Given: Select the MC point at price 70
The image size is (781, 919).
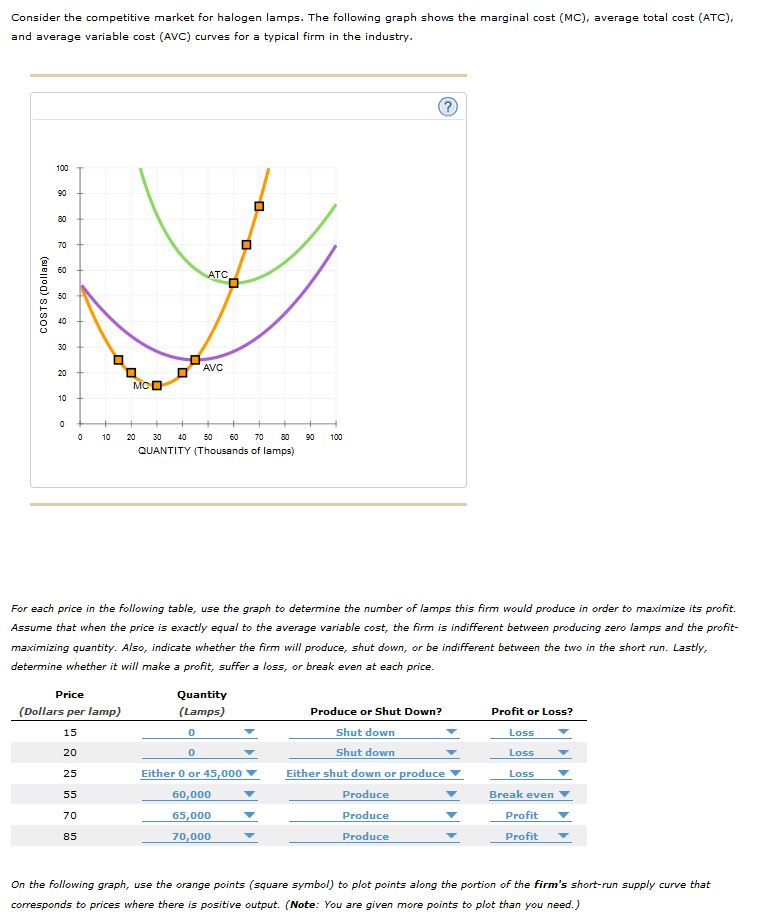Looking at the screenshot, I should coord(247,244).
